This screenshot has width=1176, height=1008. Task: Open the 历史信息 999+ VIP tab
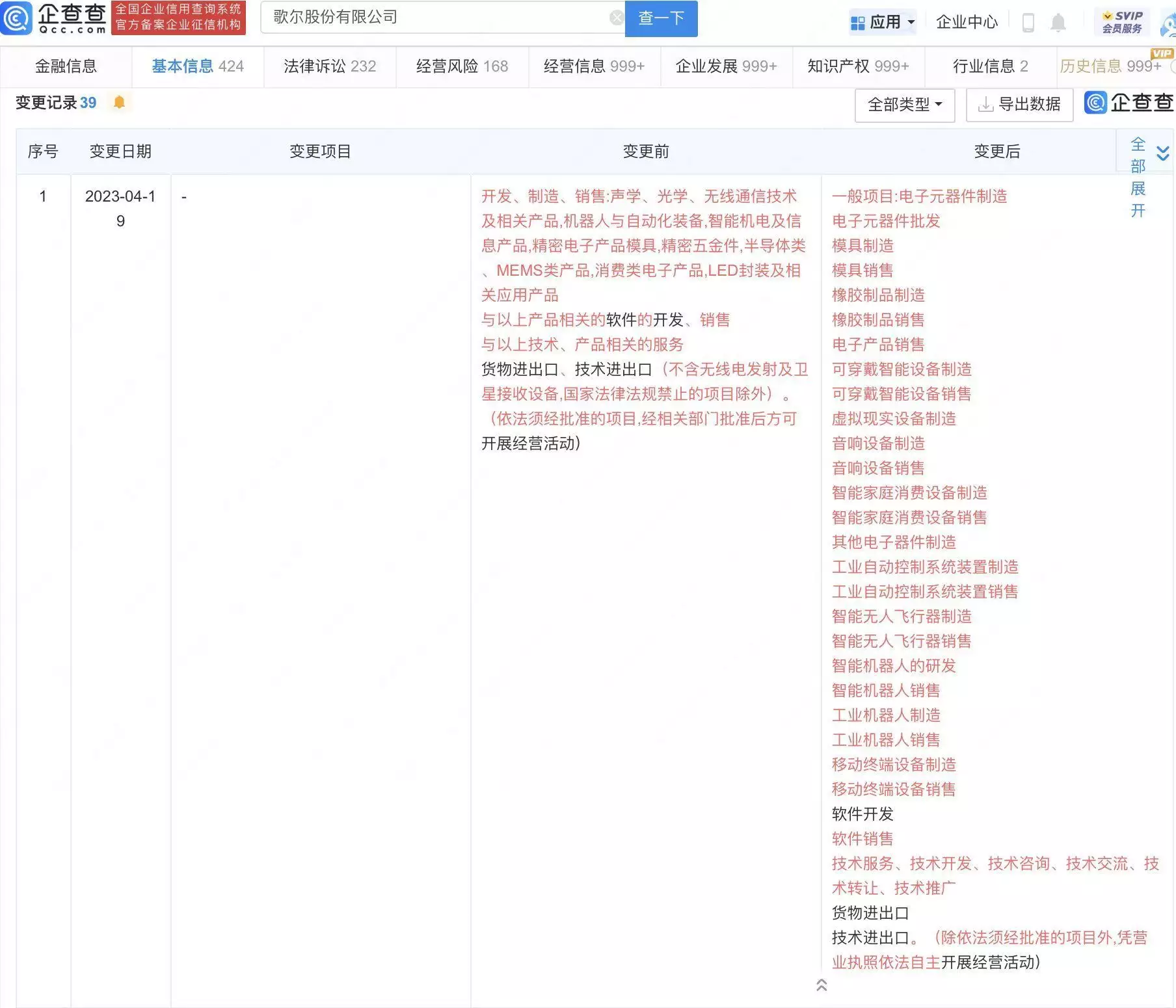(1116, 66)
